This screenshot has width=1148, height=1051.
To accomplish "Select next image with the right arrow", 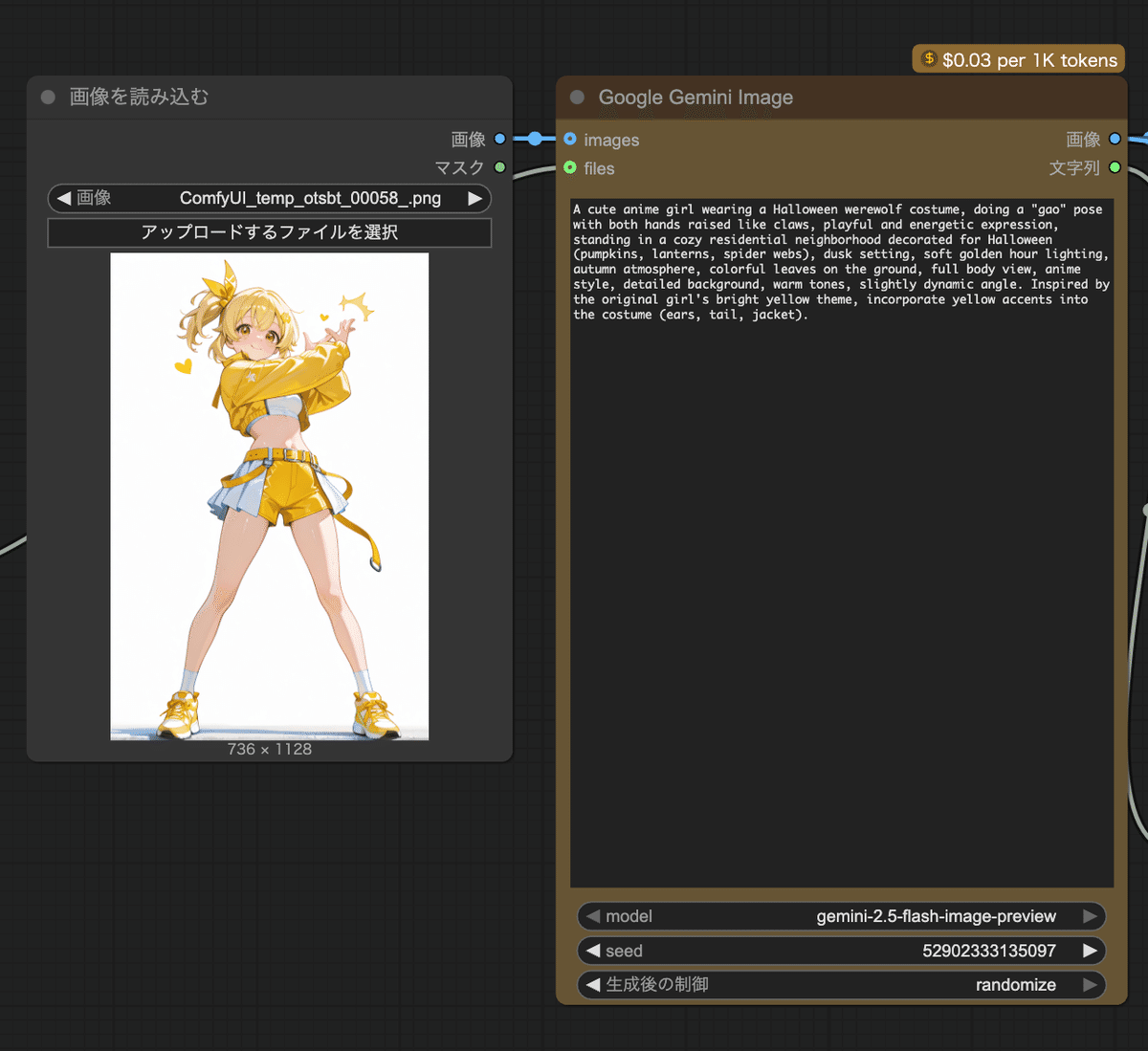I will 475,199.
